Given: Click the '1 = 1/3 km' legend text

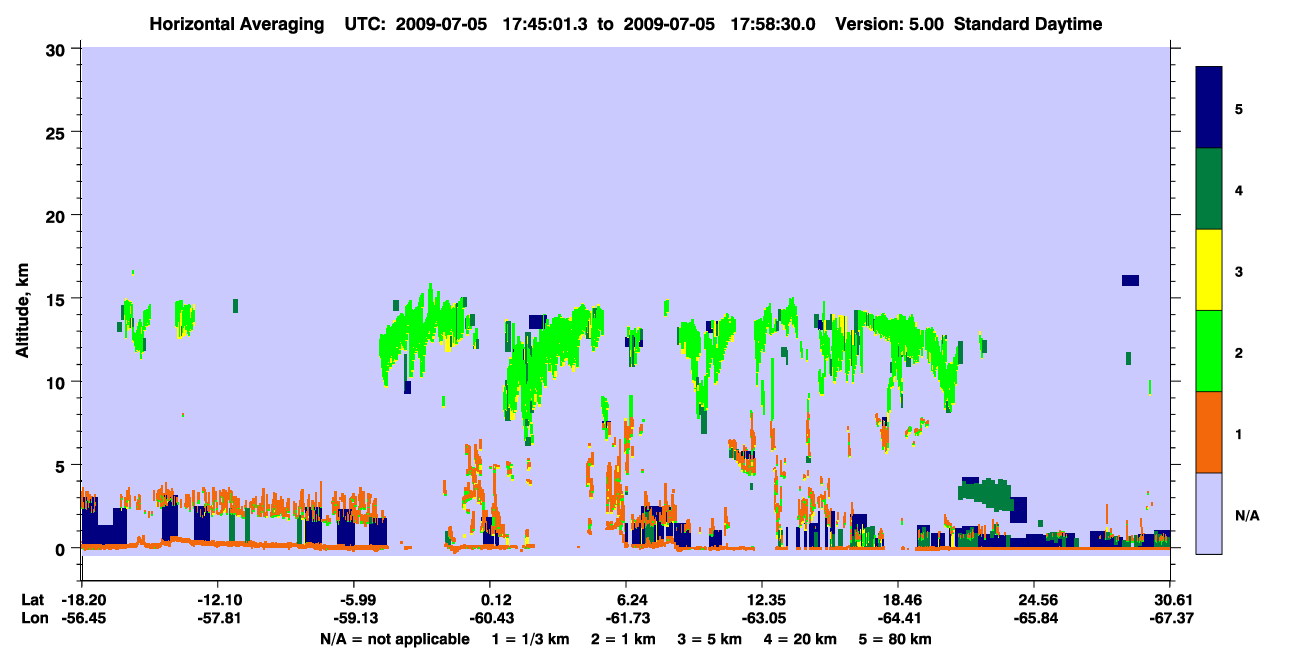Looking at the screenshot, I should (x=532, y=638).
